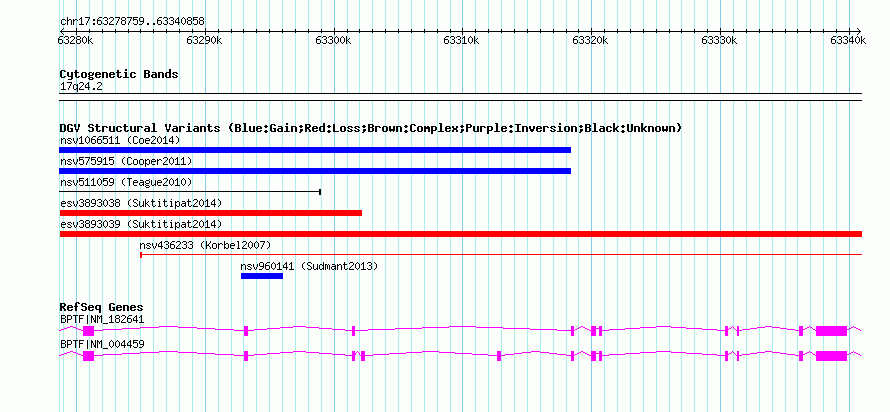Select the full-width red loss bar esv3893039
This screenshot has width=890, height=412.
click(461, 234)
